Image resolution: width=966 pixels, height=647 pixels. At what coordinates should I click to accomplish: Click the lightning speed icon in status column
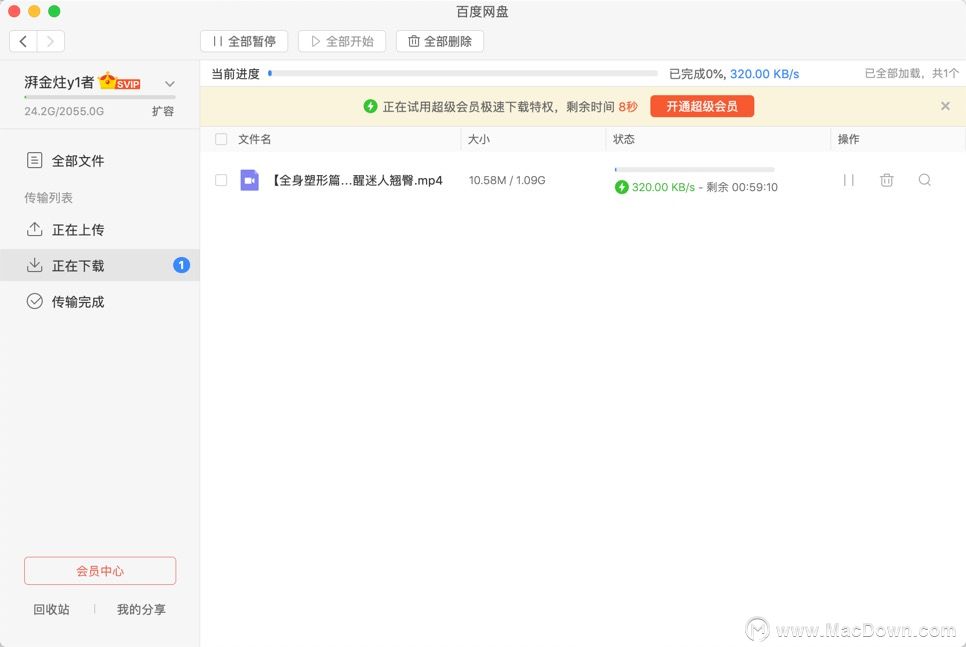point(622,187)
